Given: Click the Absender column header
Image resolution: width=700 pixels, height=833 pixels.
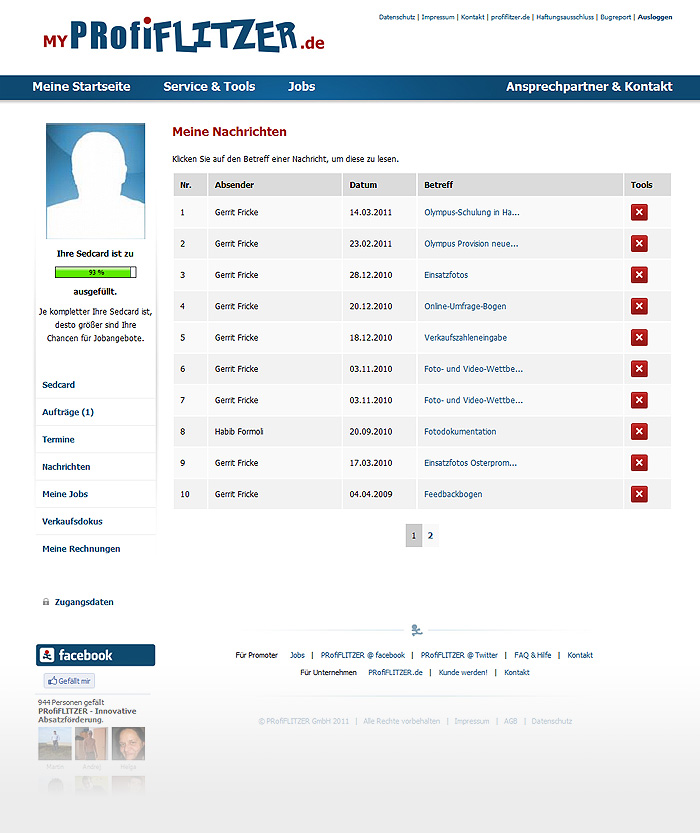Looking at the screenshot, I should [x=234, y=185].
